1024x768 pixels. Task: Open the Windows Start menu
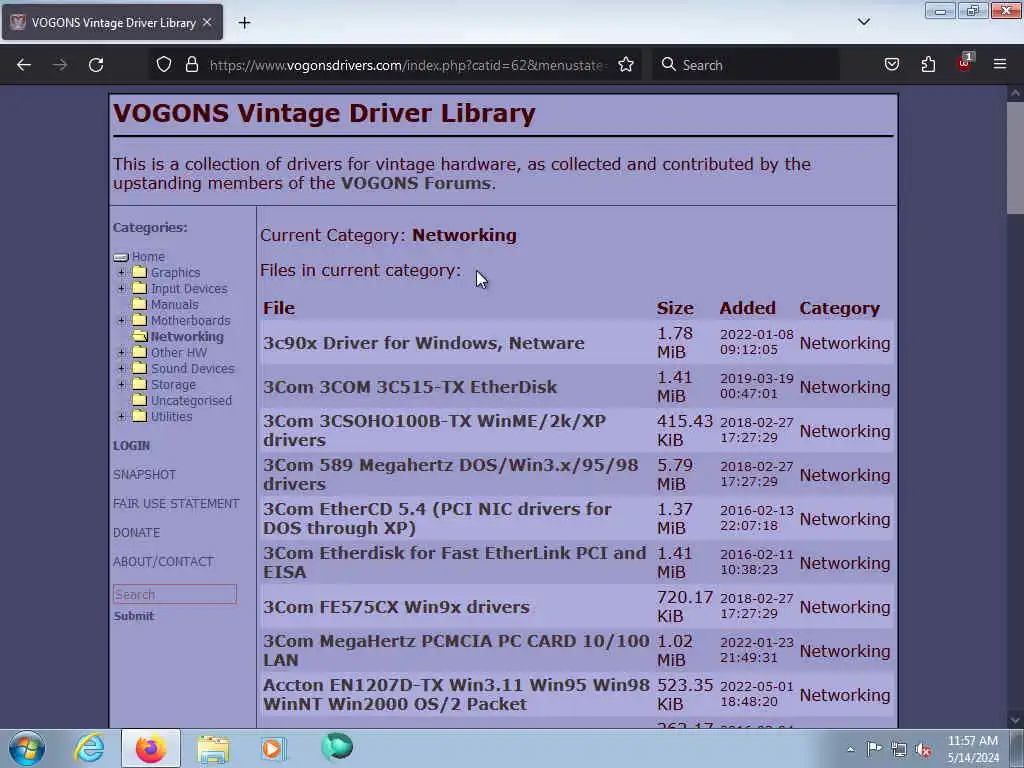[x=27, y=748]
